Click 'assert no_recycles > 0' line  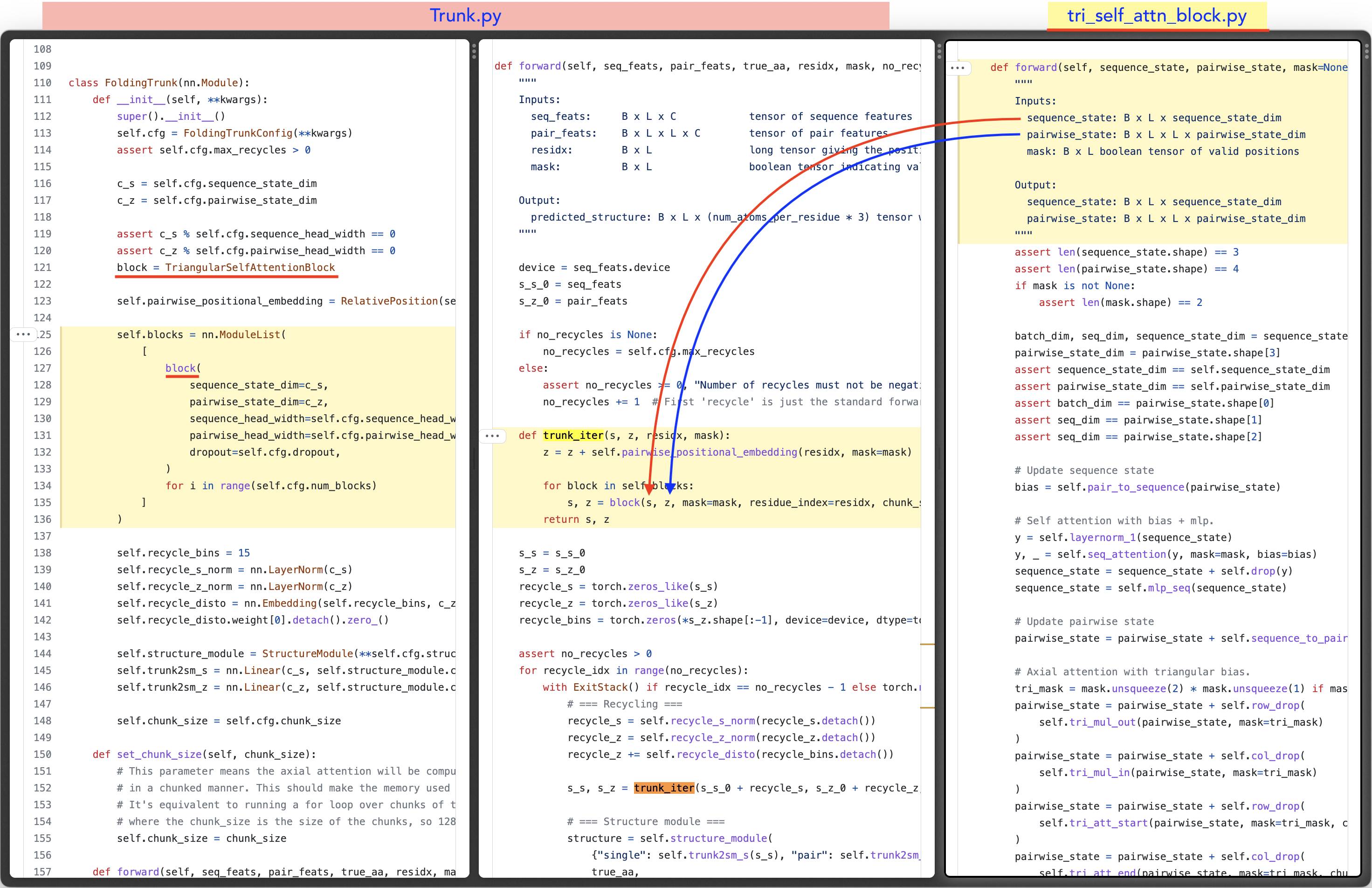[585, 654]
